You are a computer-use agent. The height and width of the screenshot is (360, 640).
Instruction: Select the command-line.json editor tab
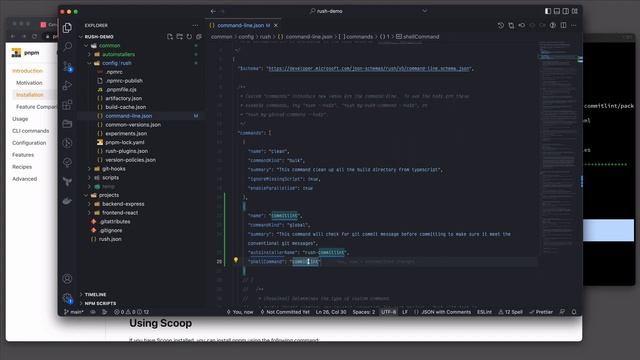pyautogui.click(x=243, y=25)
